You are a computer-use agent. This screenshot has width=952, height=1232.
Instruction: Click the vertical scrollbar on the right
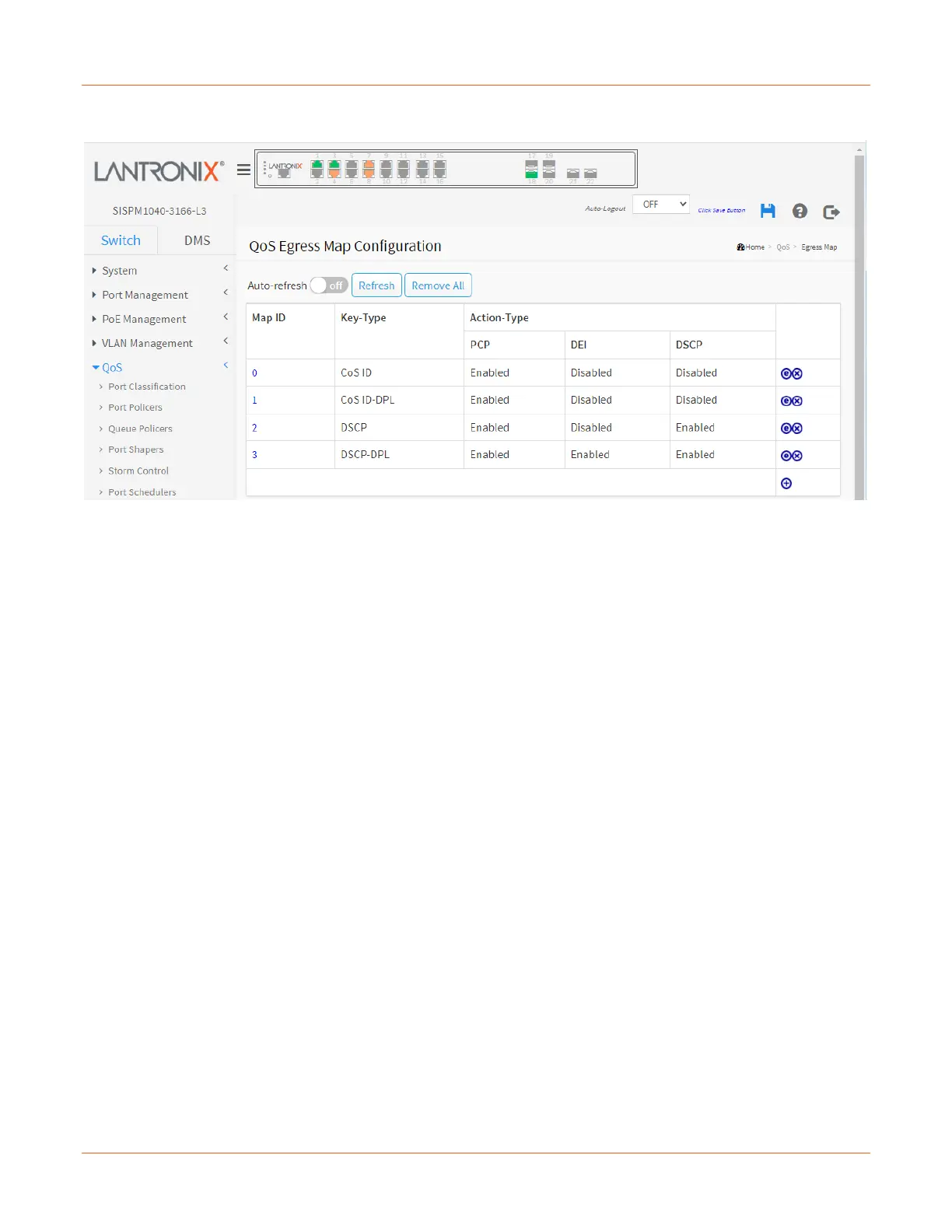(859, 327)
